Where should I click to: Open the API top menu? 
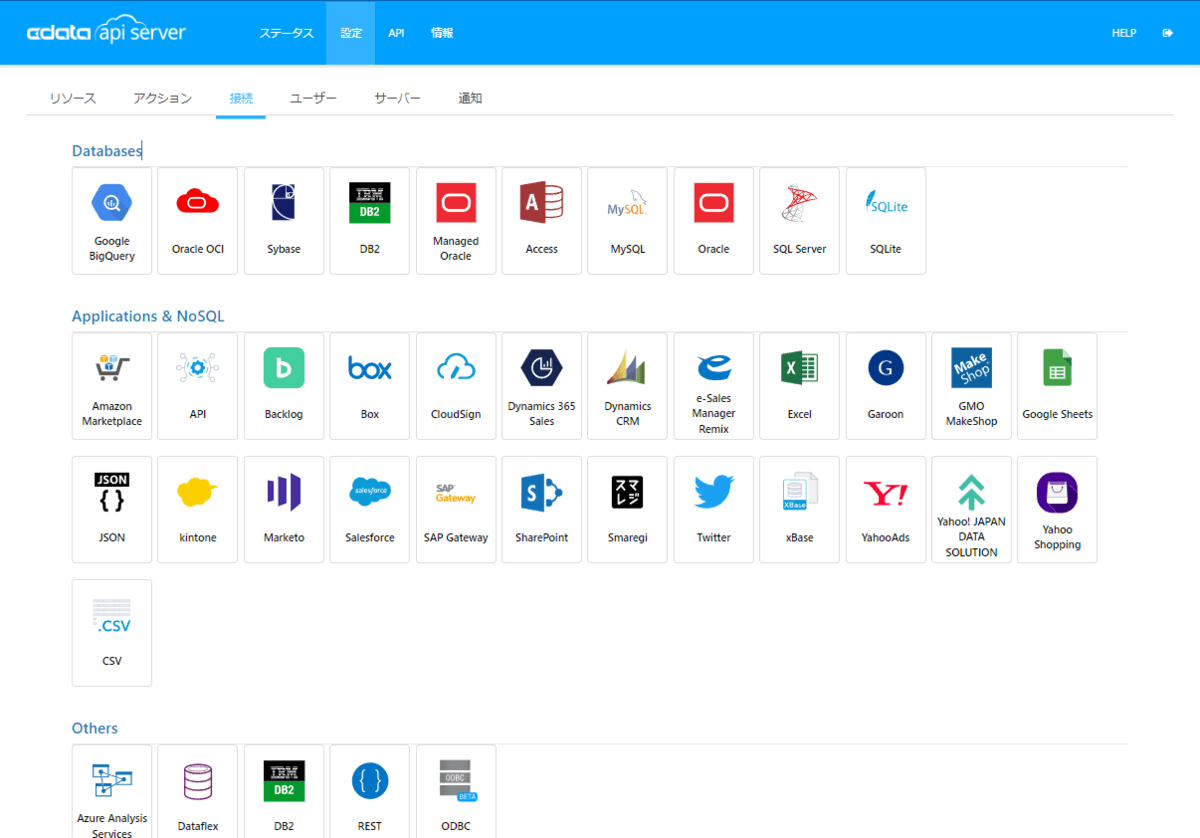click(x=396, y=33)
